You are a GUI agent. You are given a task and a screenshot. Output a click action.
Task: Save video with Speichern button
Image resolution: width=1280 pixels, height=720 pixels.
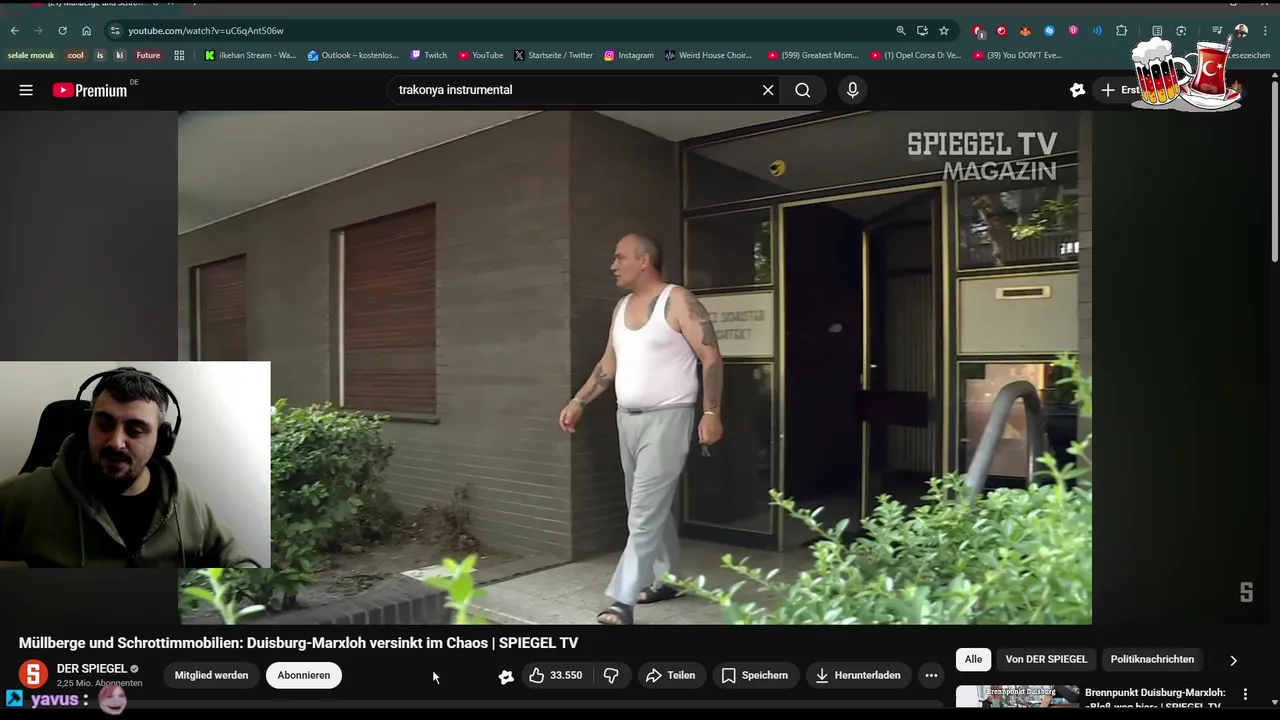tap(755, 675)
